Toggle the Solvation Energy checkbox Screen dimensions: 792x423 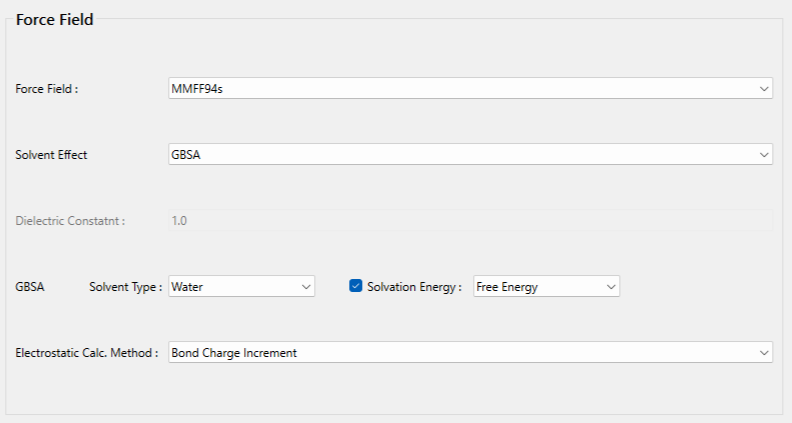point(355,286)
